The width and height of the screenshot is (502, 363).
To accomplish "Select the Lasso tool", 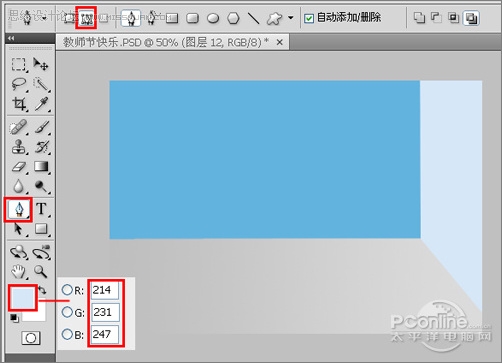I will coord(19,84).
